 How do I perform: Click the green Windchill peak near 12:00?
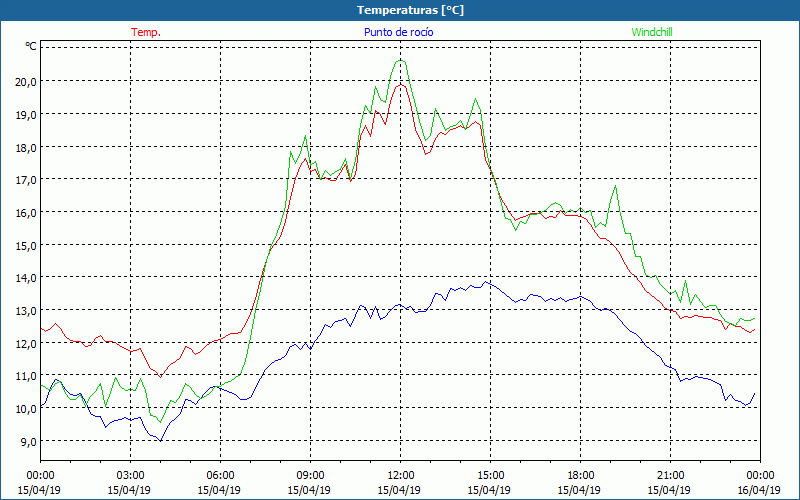click(401, 61)
